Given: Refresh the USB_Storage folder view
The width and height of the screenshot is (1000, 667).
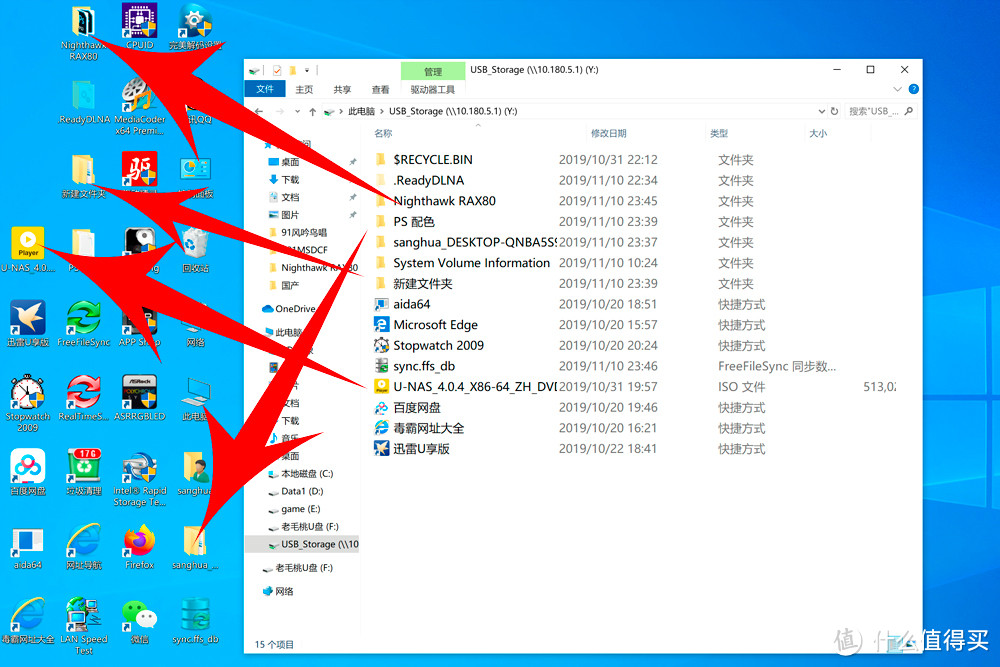Looking at the screenshot, I should pos(834,111).
